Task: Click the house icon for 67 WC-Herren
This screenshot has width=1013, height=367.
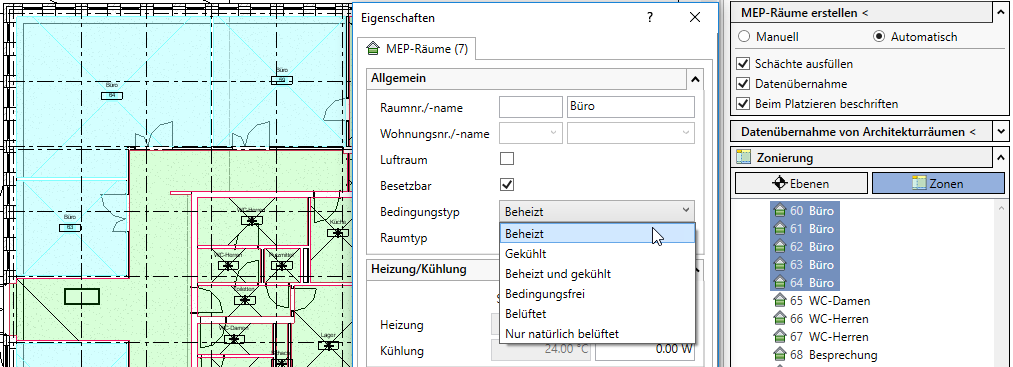Action: [x=780, y=337]
